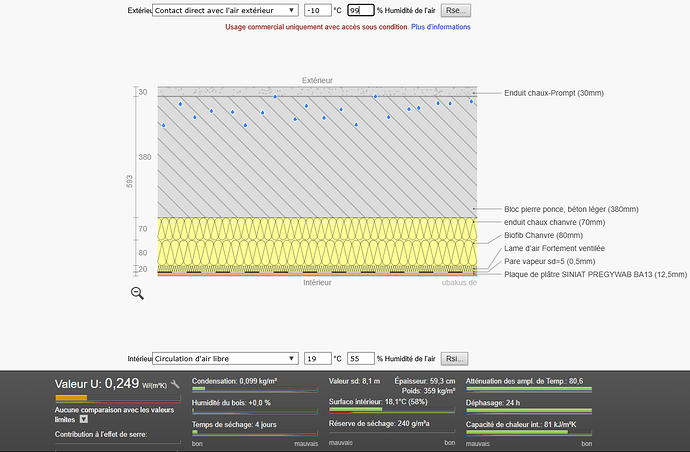Select the Enduit chaux-Prompt (30mm) label

[554, 93]
